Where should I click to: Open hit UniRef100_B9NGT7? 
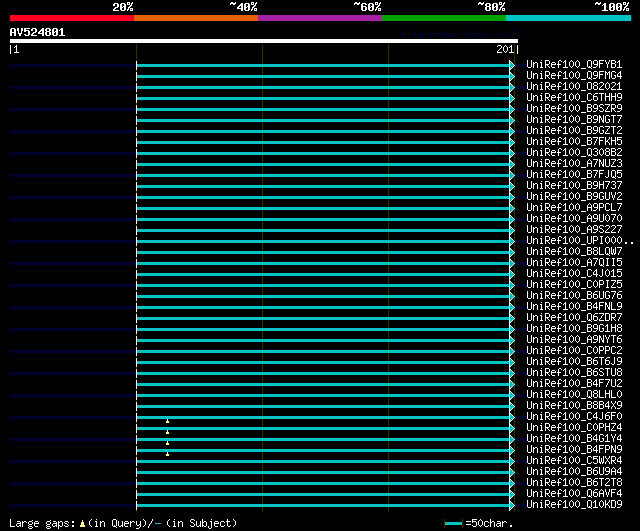pyautogui.click(x=574, y=119)
